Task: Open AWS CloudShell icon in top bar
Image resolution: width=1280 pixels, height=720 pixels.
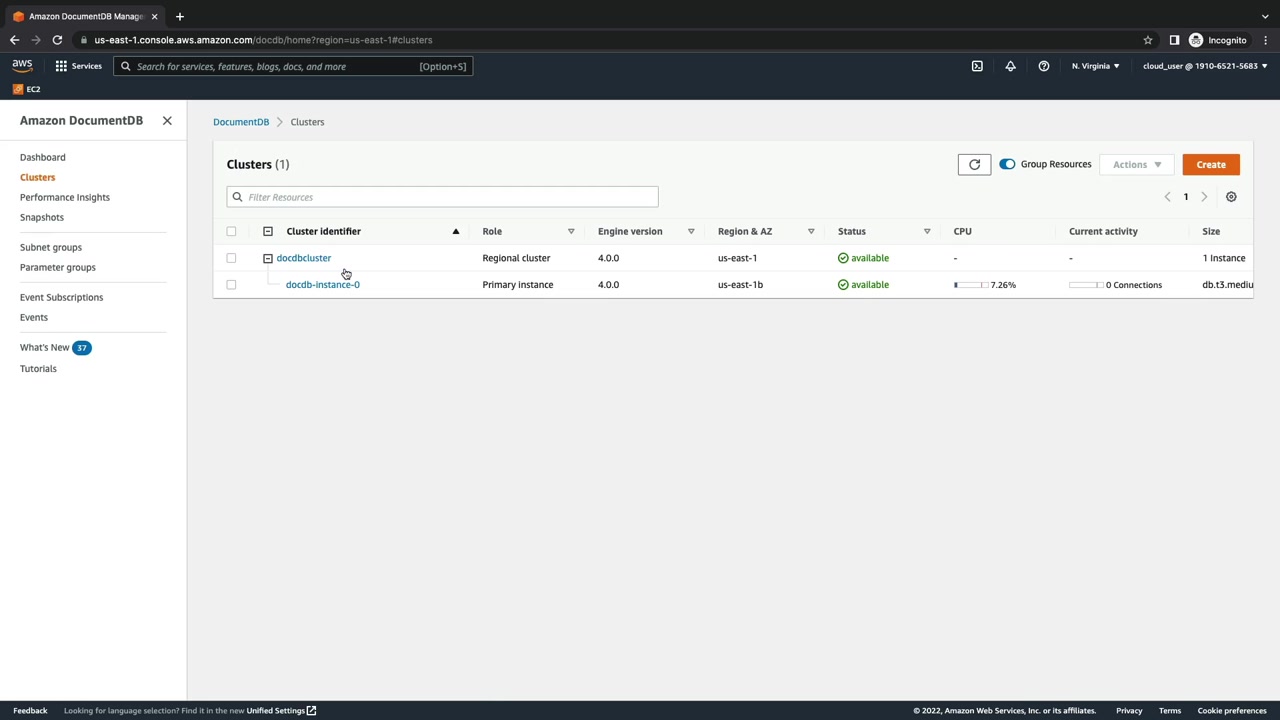Action: coord(977,66)
